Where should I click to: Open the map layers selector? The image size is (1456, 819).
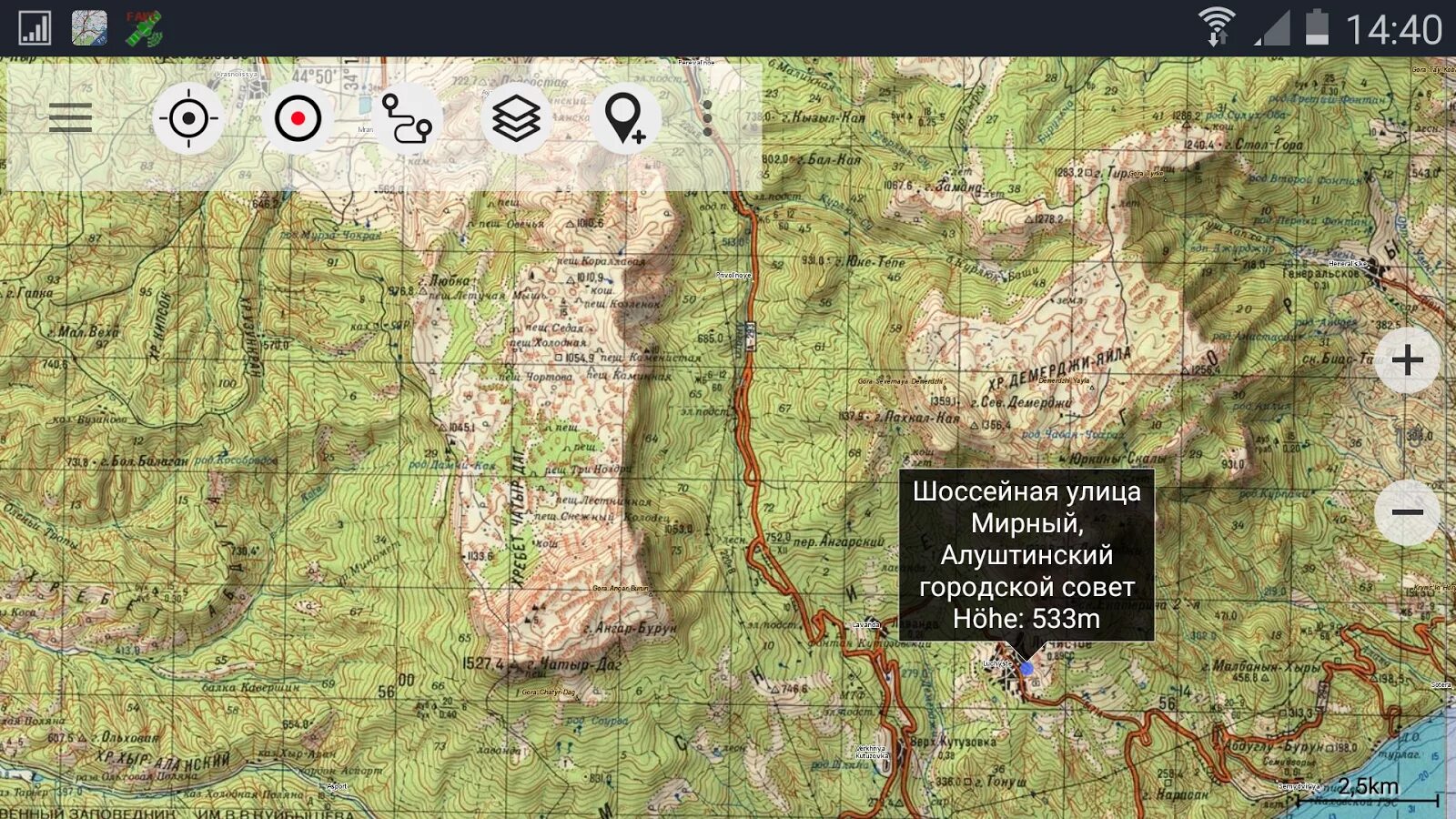(516, 121)
